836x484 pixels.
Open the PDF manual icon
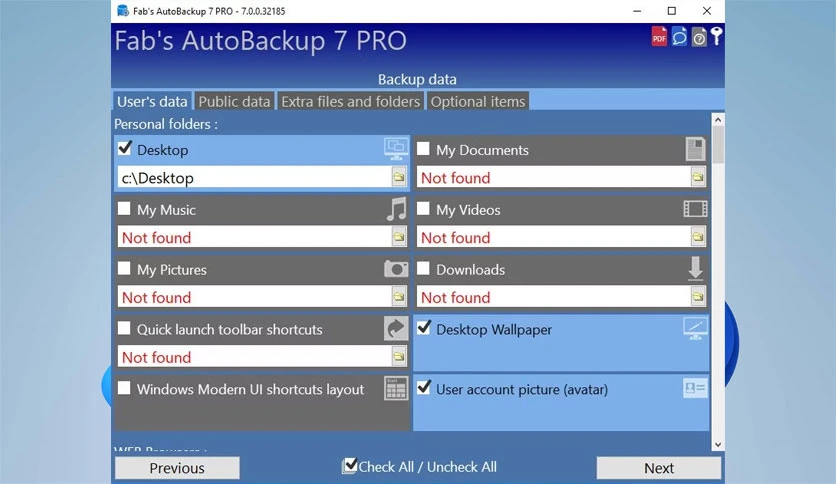coord(659,36)
